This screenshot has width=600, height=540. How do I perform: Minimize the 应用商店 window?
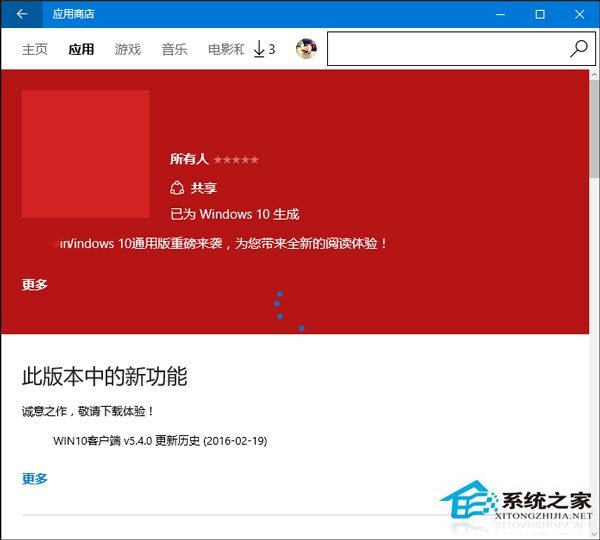coord(500,14)
